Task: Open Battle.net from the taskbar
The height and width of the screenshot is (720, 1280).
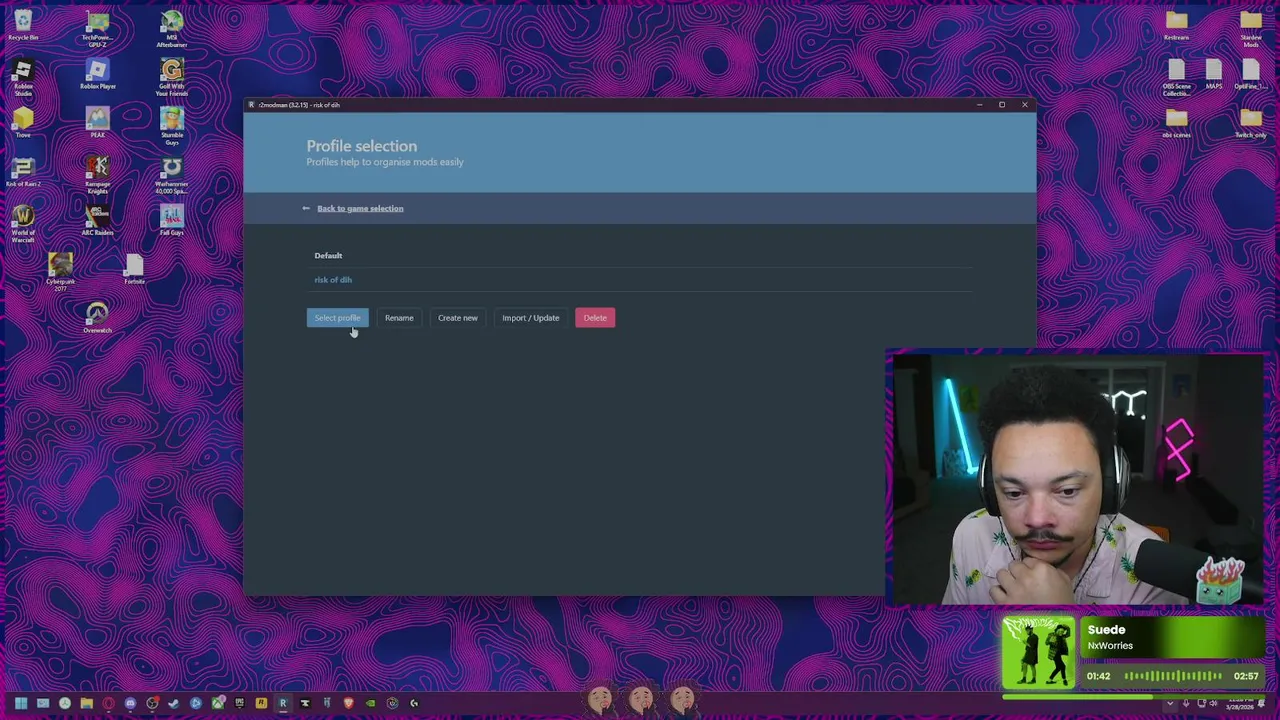Action: [x=196, y=703]
